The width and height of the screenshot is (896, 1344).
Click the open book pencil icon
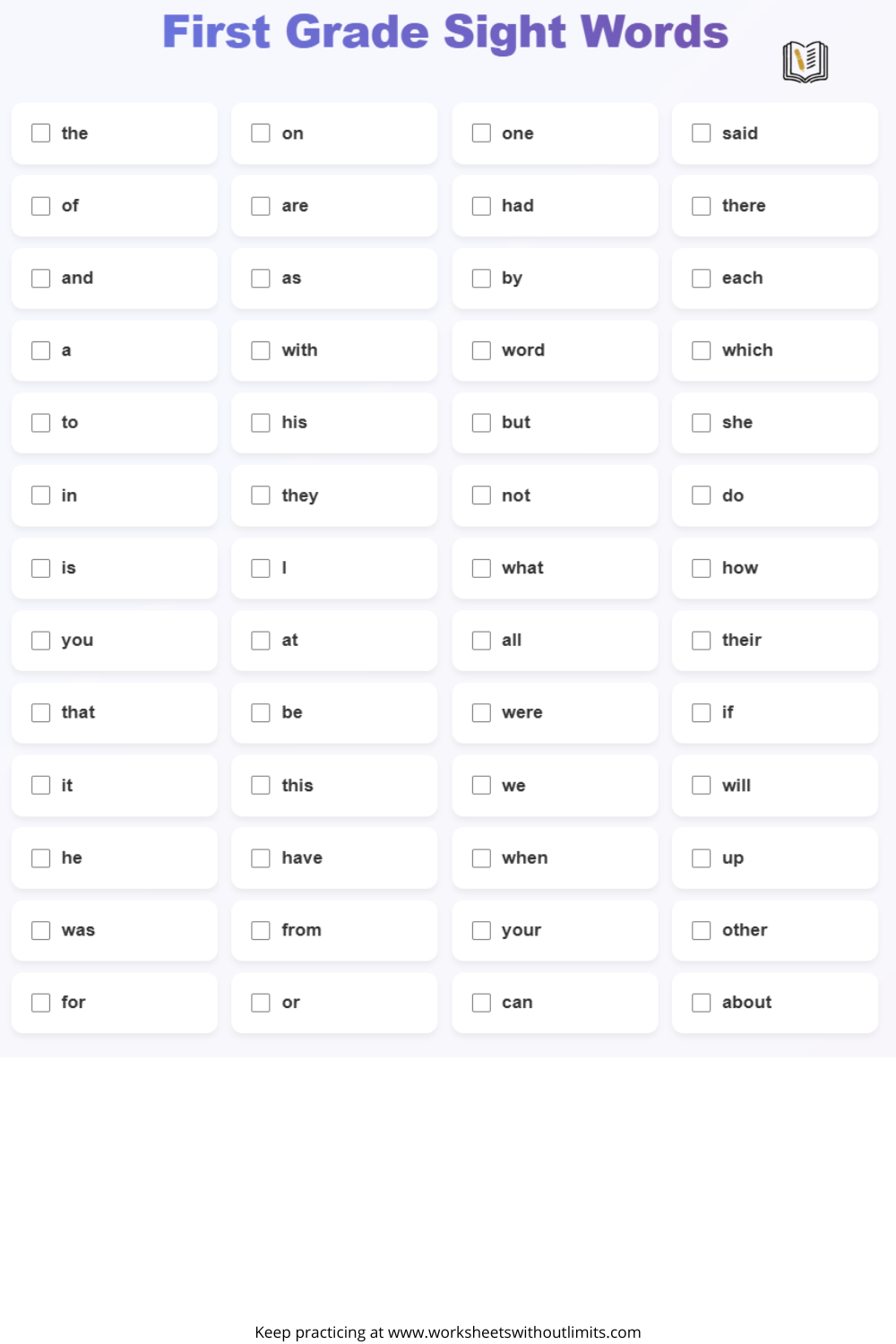805,62
